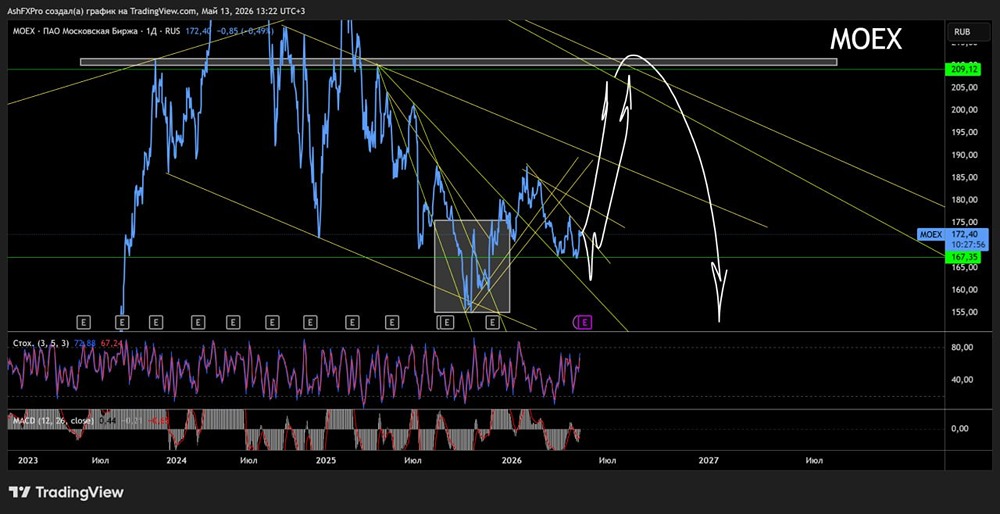Click 175,00 on the price scale
The image size is (1000, 514).
pyautogui.click(x=965, y=222)
